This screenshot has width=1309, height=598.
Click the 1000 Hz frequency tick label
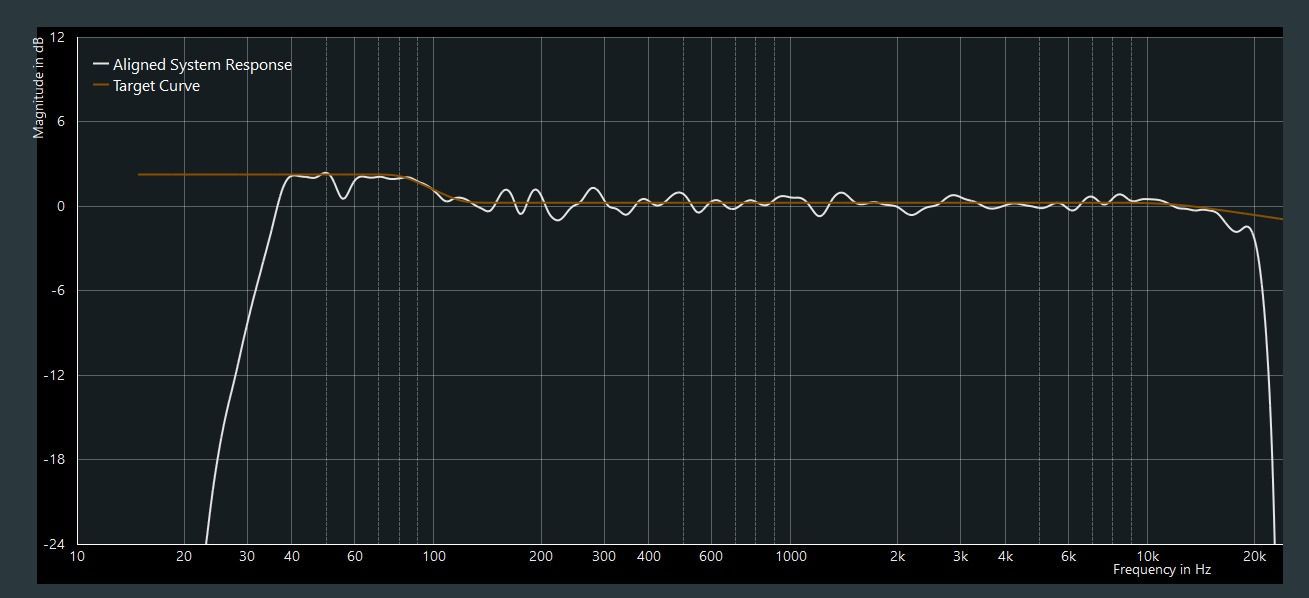[790, 556]
